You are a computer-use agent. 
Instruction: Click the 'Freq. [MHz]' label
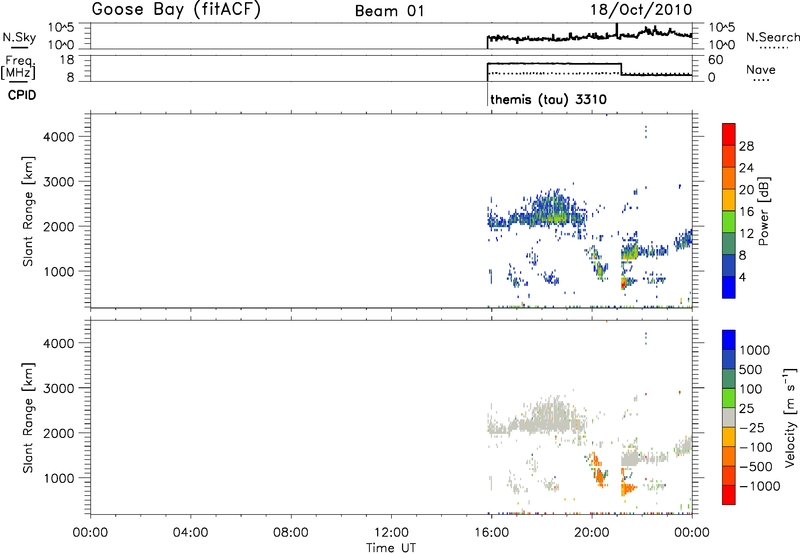[19, 68]
